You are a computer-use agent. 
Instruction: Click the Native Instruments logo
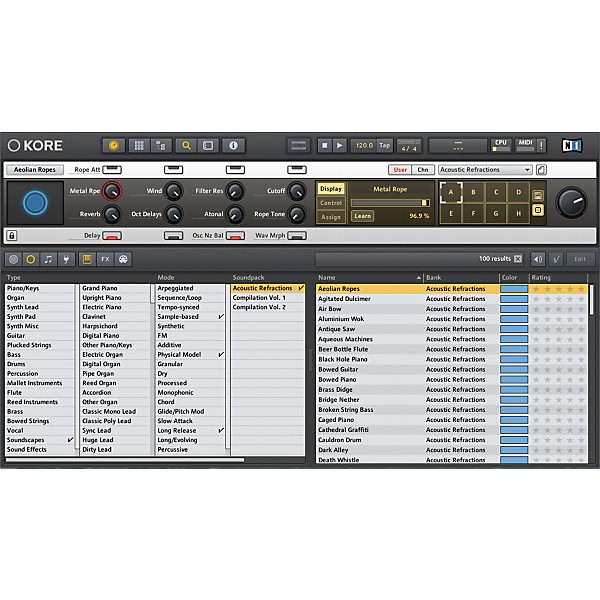572,145
